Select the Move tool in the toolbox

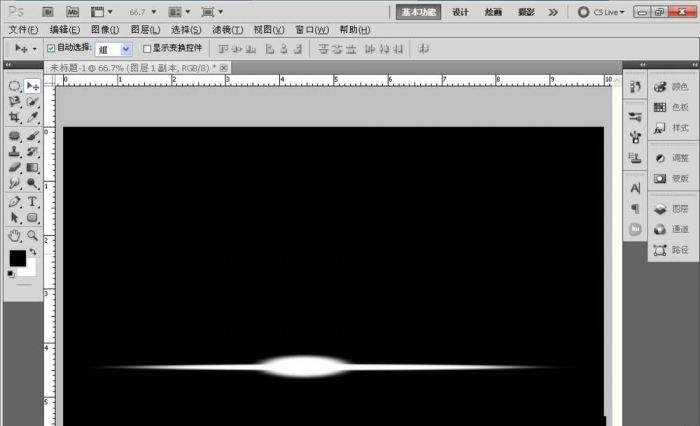(x=32, y=87)
